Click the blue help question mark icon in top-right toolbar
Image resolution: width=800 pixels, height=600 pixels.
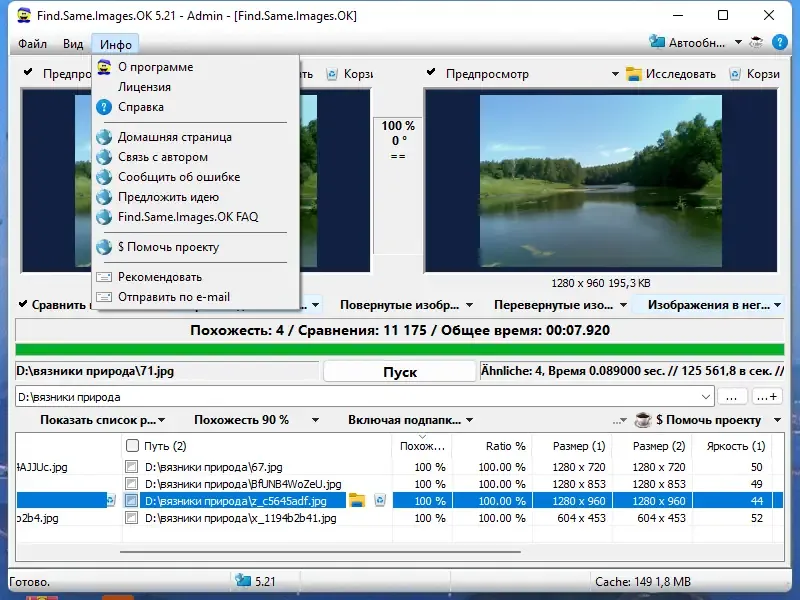click(x=780, y=42)
